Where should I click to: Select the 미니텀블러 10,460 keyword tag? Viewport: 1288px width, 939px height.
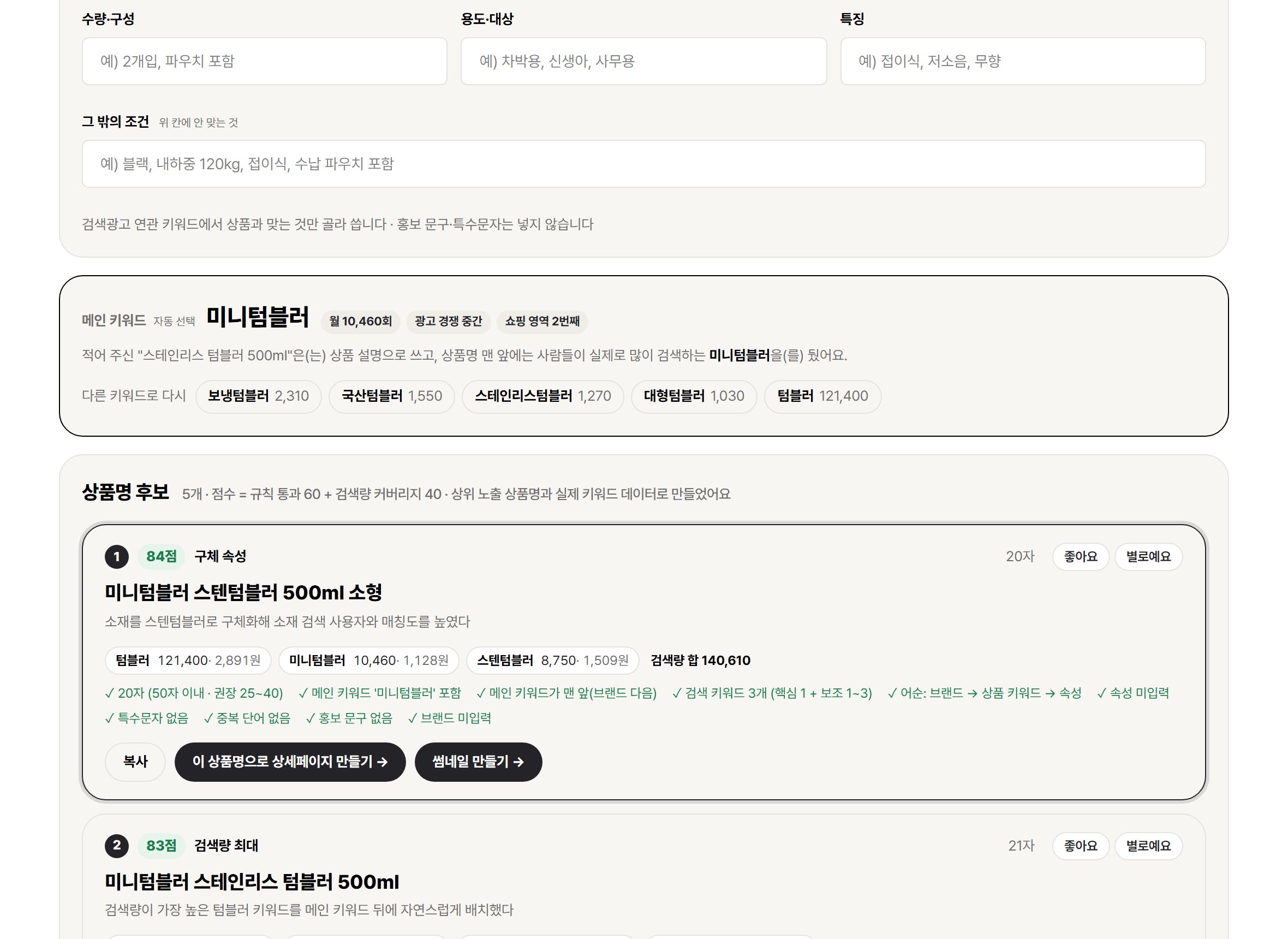[x=369, y=661]
